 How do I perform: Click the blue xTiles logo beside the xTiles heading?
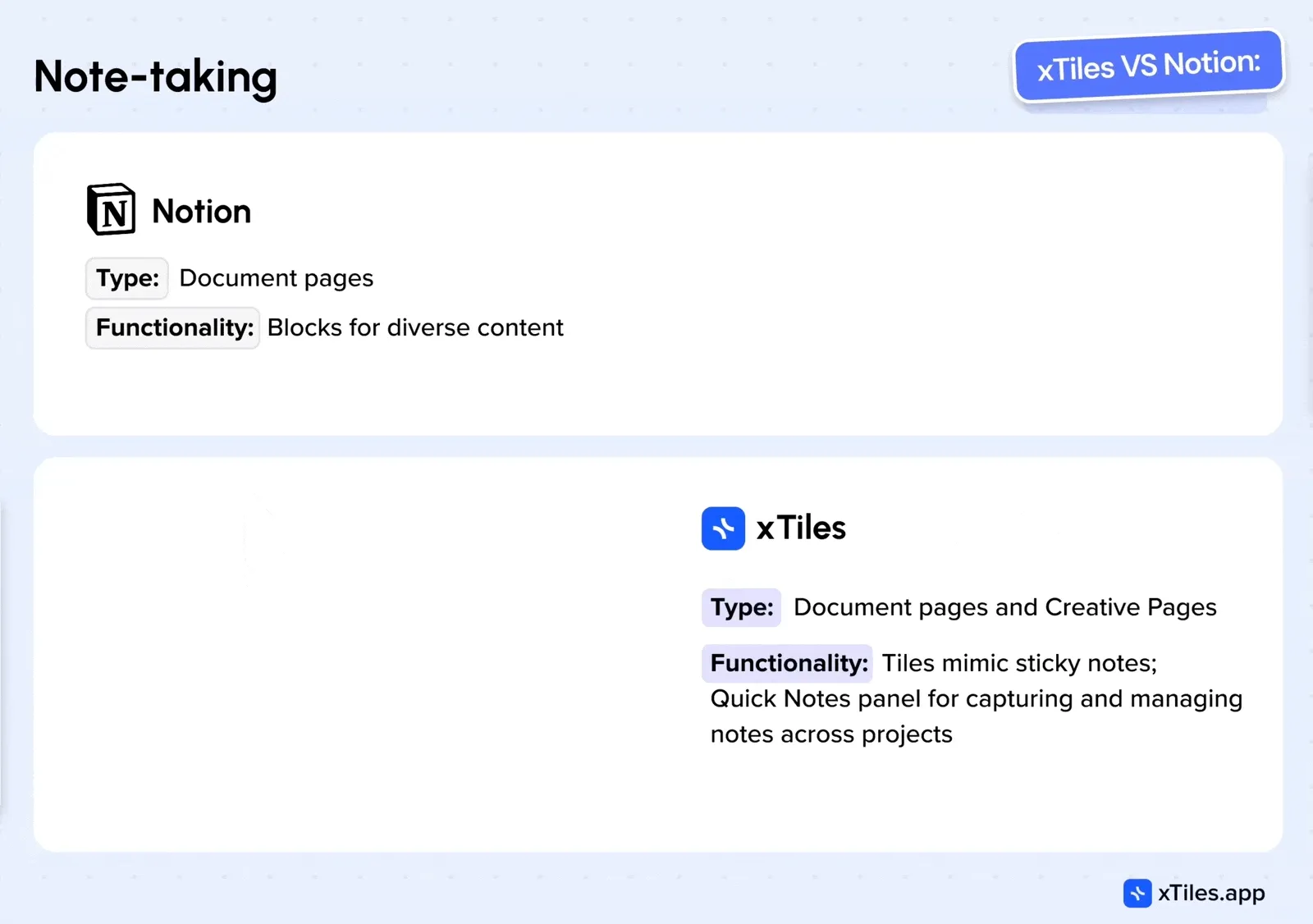(723, 528)
